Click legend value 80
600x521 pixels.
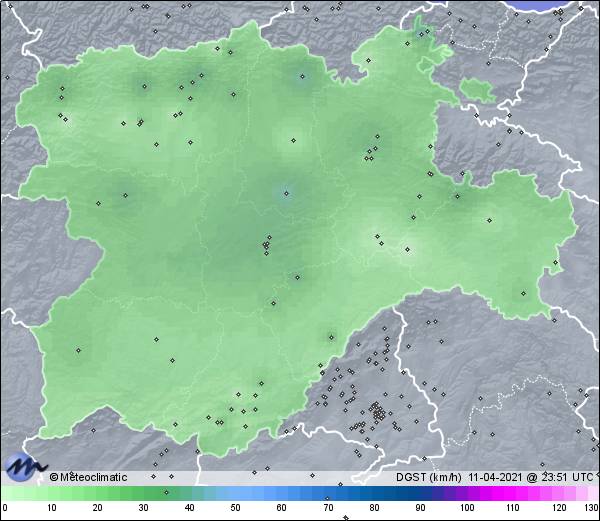click(374, 508)
